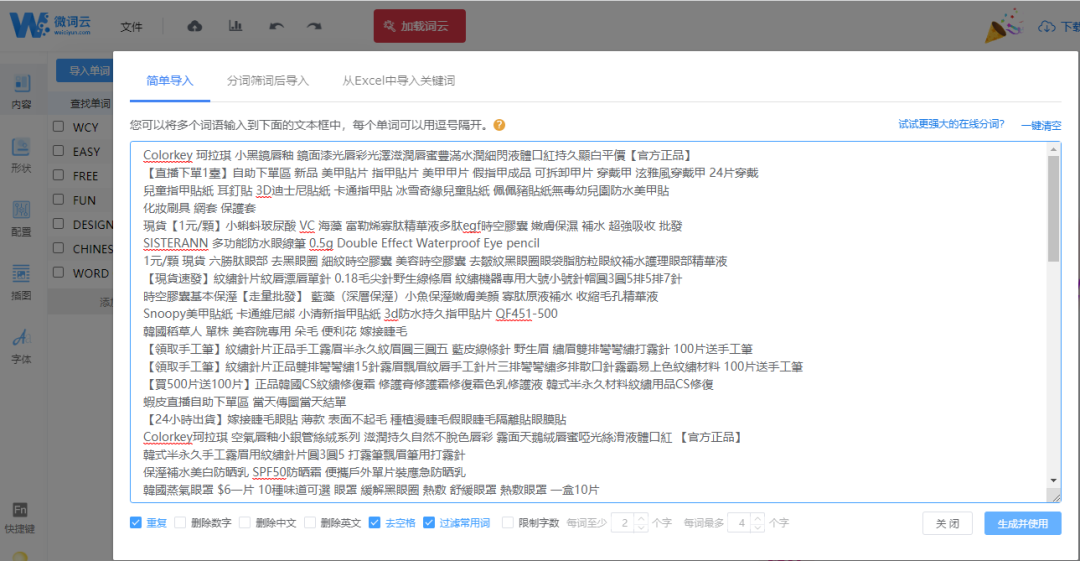Toggle the WCY word checkbox

point(59,127)
